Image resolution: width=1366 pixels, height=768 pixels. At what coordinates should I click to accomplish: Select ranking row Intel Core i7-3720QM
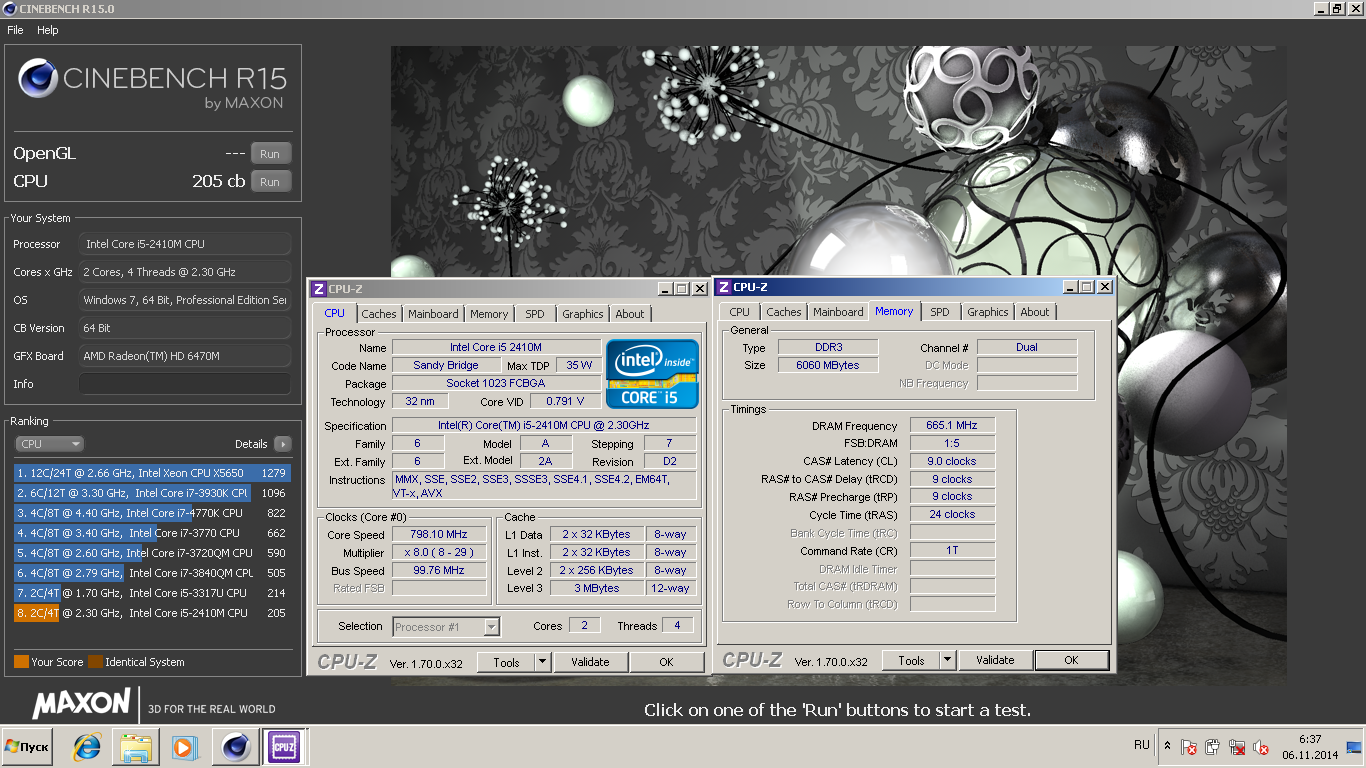[x=152, y=553]
